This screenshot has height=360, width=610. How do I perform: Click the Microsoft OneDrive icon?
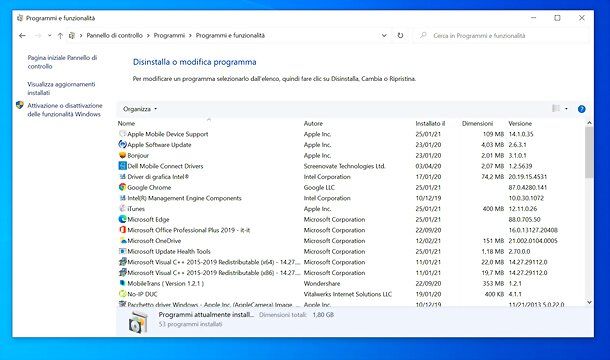coord(123,241)
